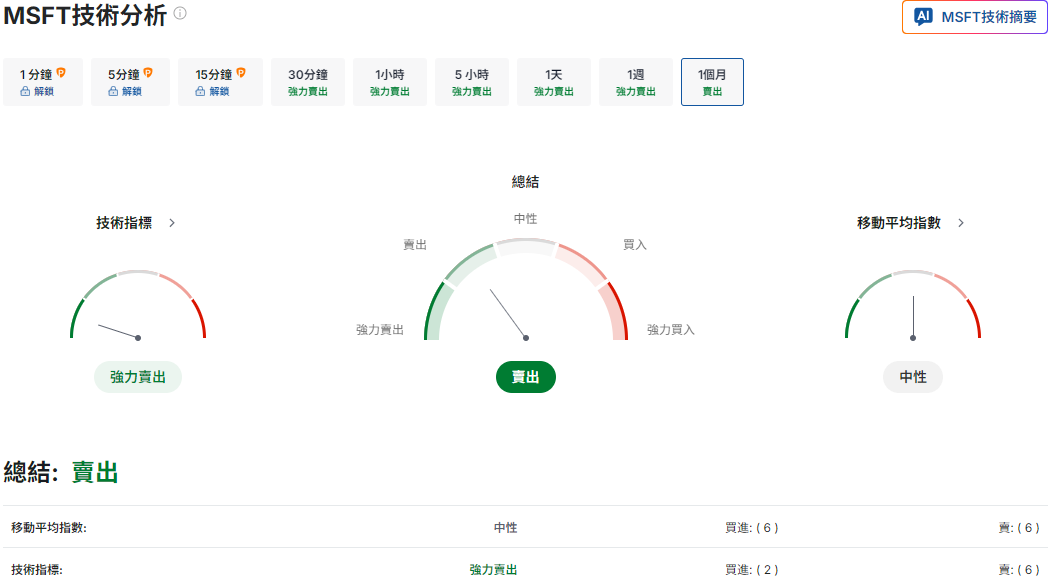Open 解鎖 link under 1分鐘 tab
Image resolution: width=1054 pixels, height=583 pixels.
coord(44,92)
